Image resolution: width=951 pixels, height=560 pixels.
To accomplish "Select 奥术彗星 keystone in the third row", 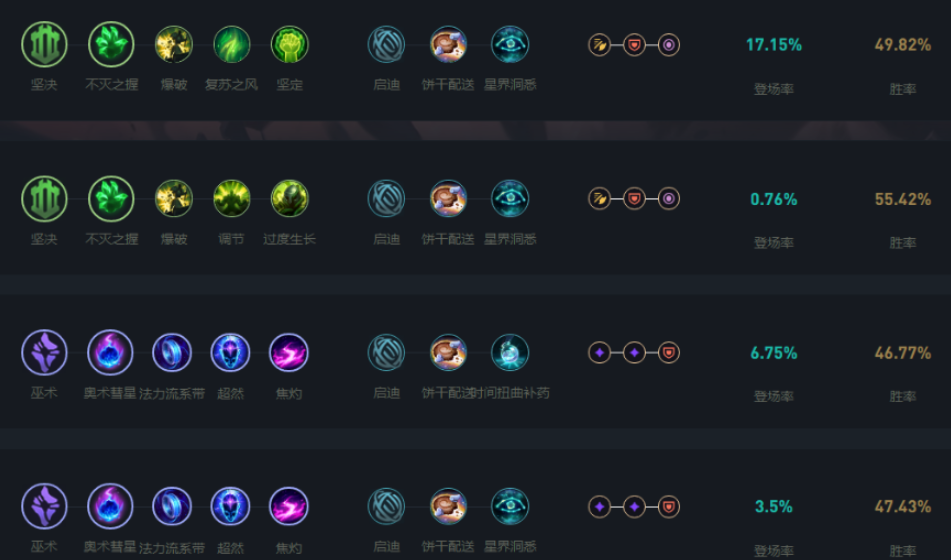I will click(x=110, y=353).
